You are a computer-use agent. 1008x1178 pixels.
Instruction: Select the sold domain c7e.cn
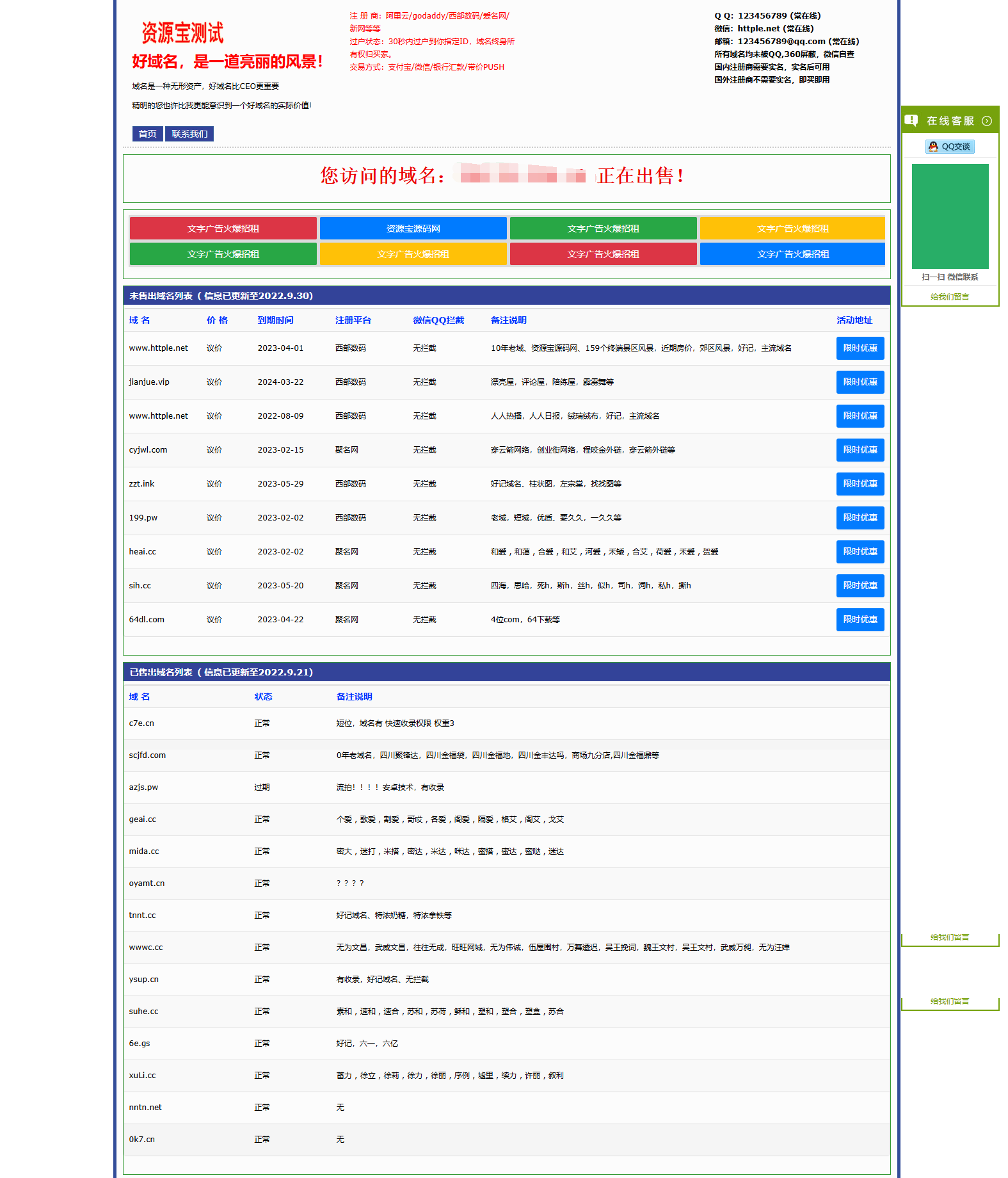coord(141,723)
